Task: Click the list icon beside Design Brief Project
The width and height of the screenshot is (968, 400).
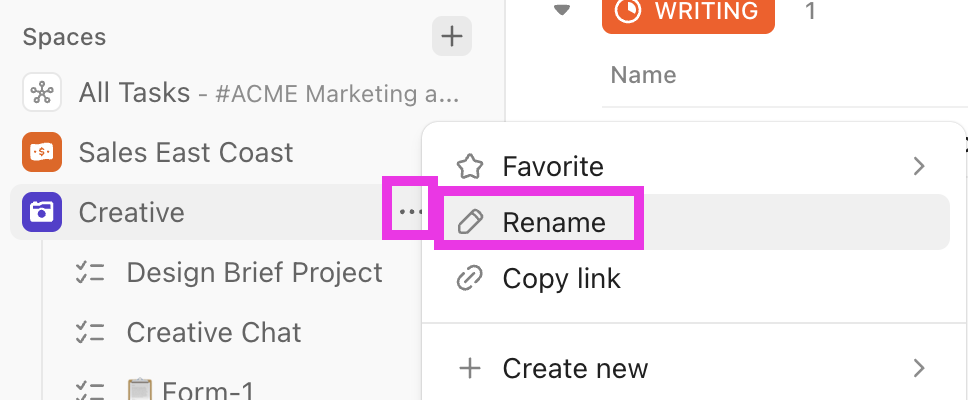Action: (91, 273)
